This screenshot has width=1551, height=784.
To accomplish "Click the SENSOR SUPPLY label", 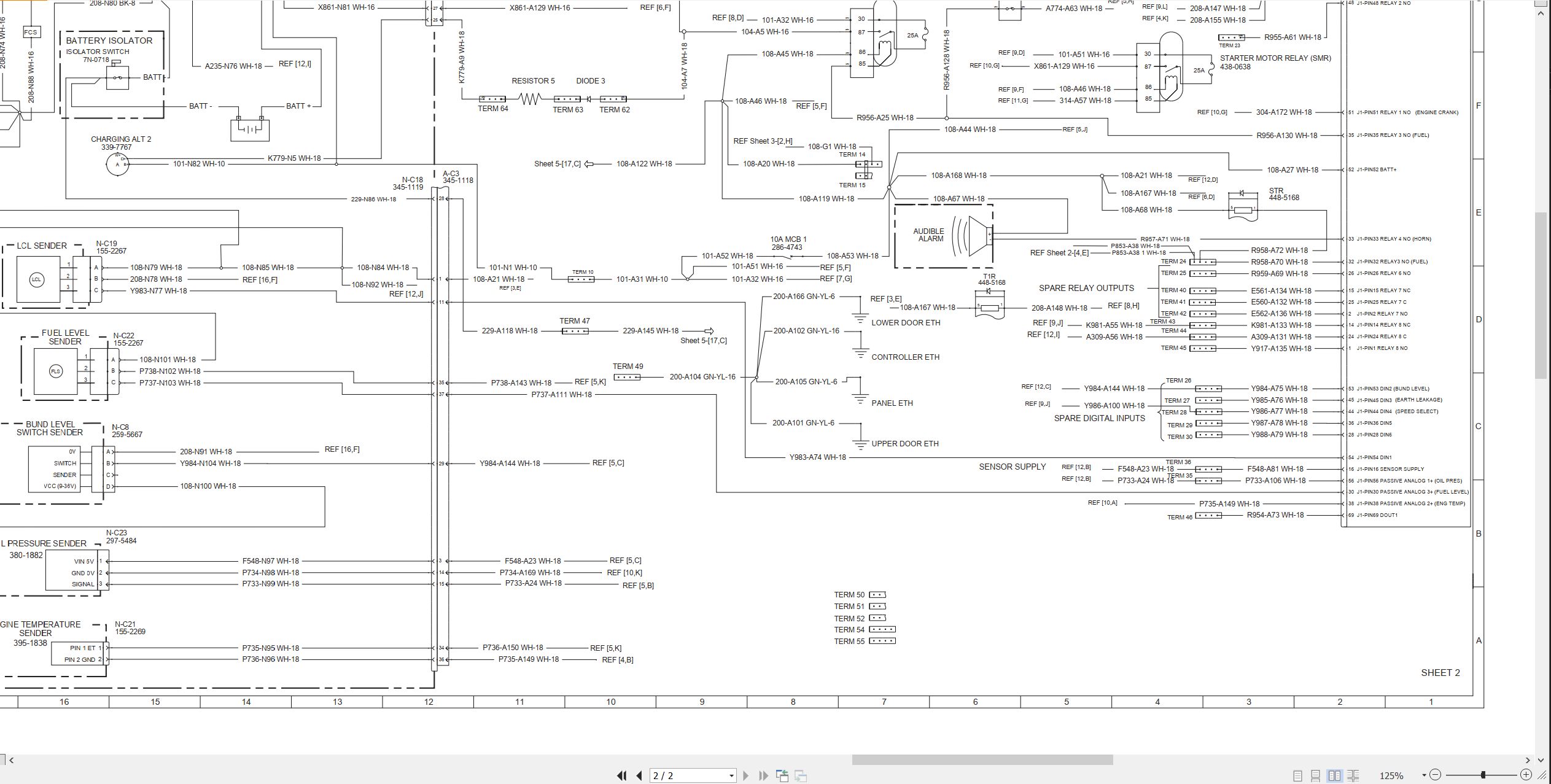I will tap(1012, 467).
